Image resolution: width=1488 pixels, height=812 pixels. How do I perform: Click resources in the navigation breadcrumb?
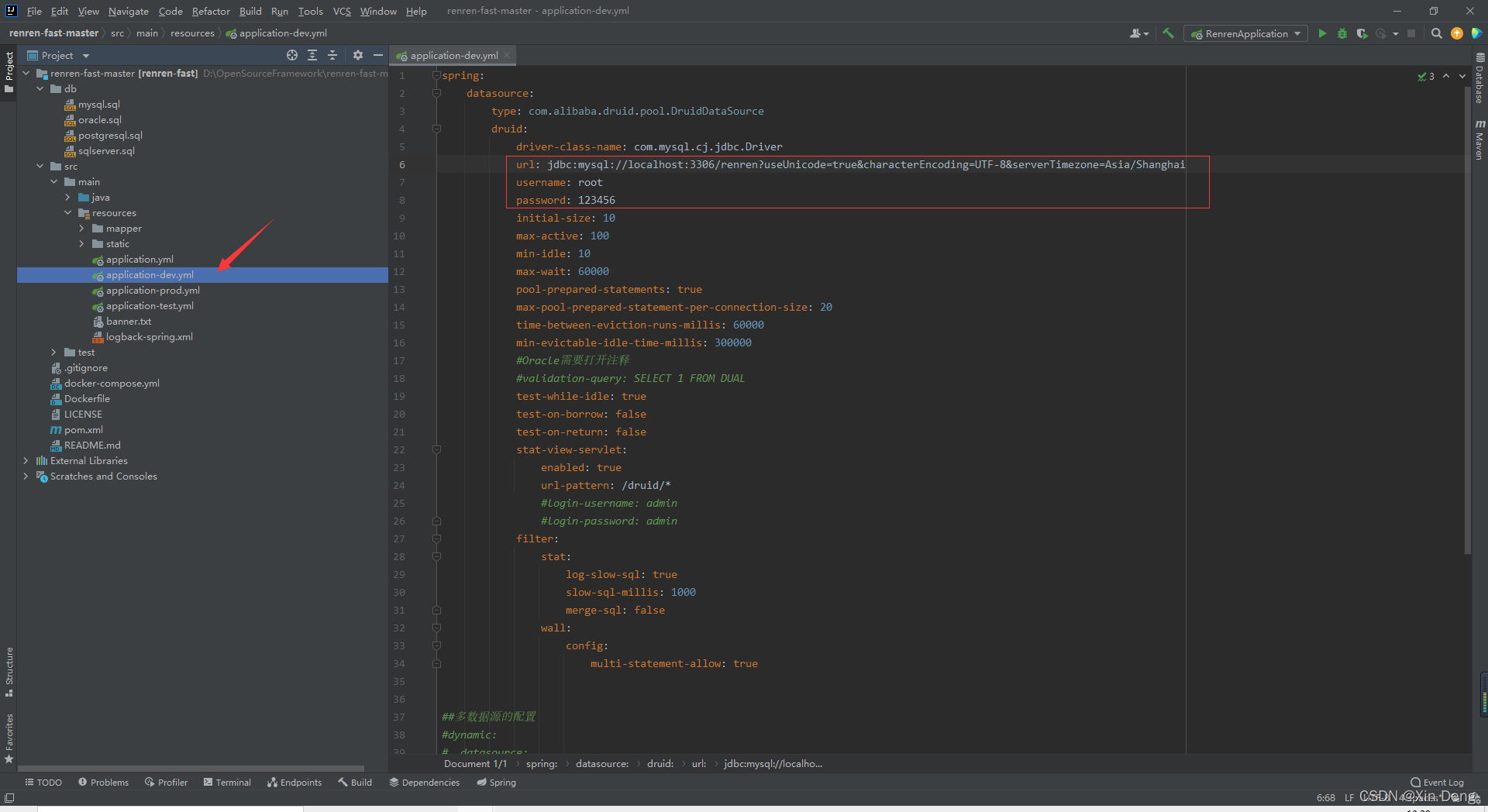pos(192,33)
